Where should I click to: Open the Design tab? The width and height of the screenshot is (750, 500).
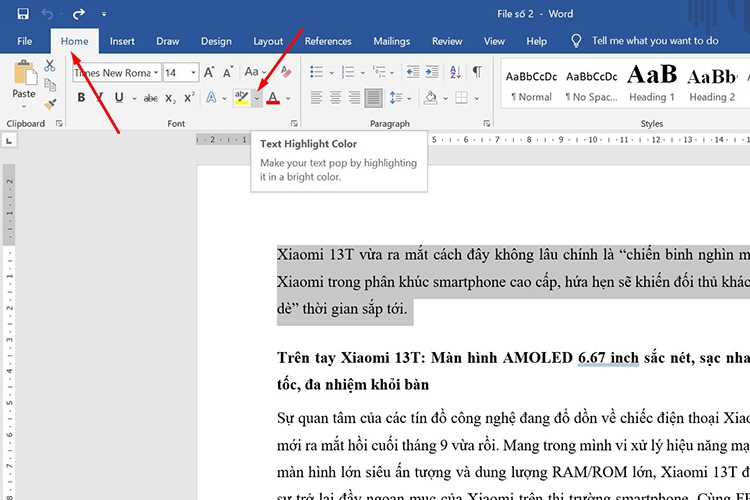pos(216,41)
